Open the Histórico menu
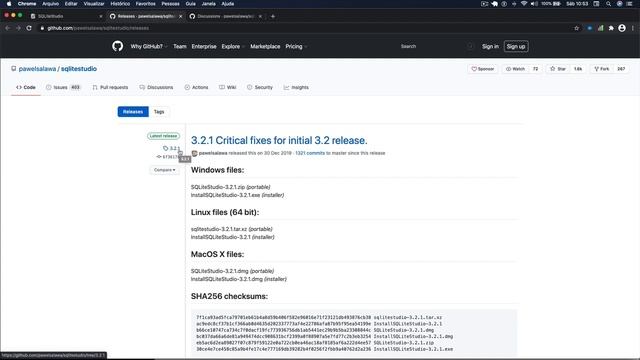 (x=120, y=4)
